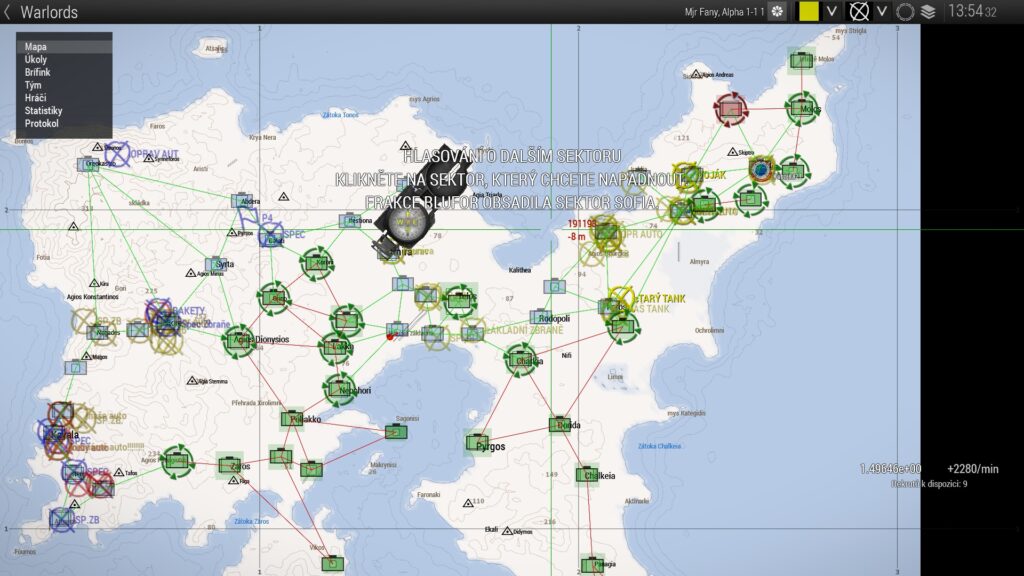Click the Rodopoli sector icon
Screen dimensions: 1024x576
coord(540,317)
